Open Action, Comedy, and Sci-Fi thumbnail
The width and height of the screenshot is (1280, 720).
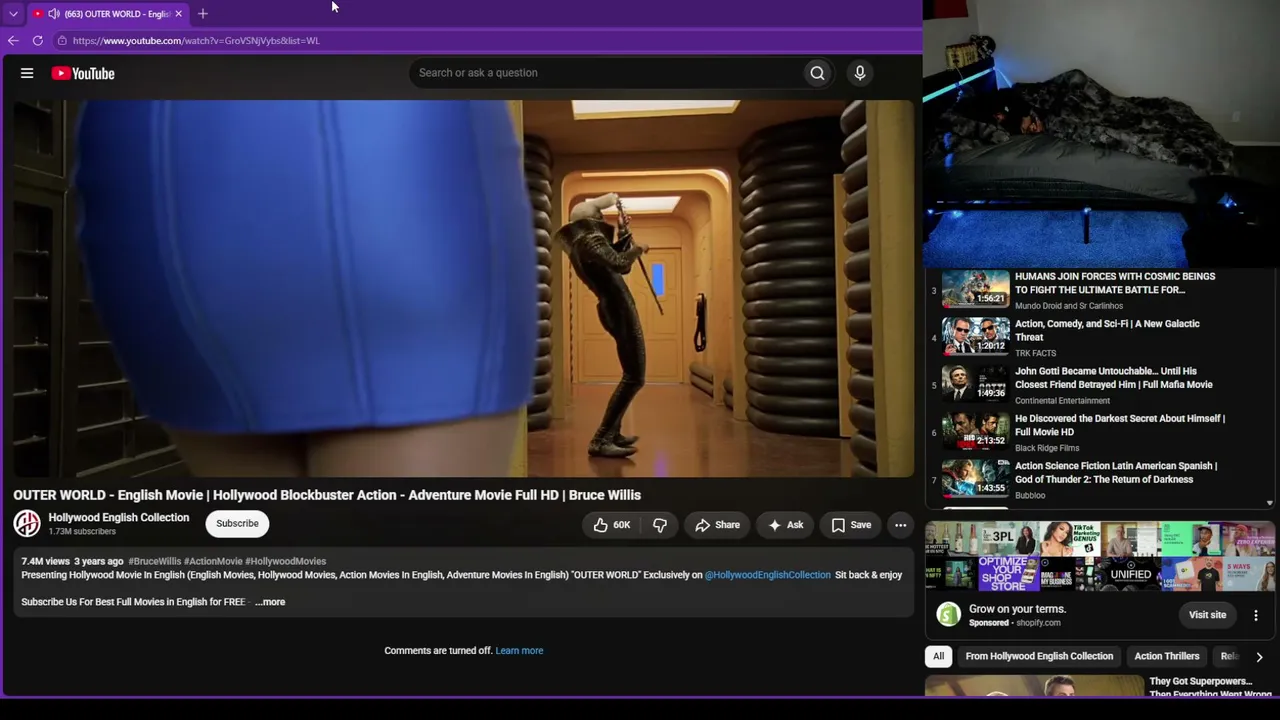976,336
